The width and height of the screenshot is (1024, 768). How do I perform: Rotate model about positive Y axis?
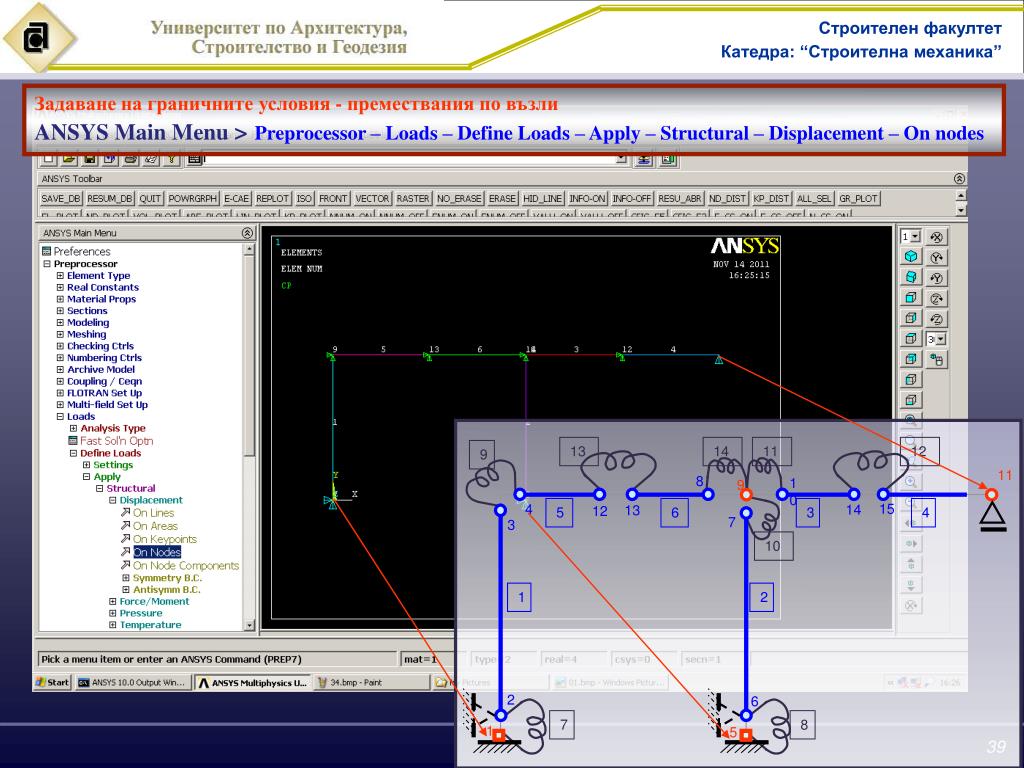[x=936, y=257]
